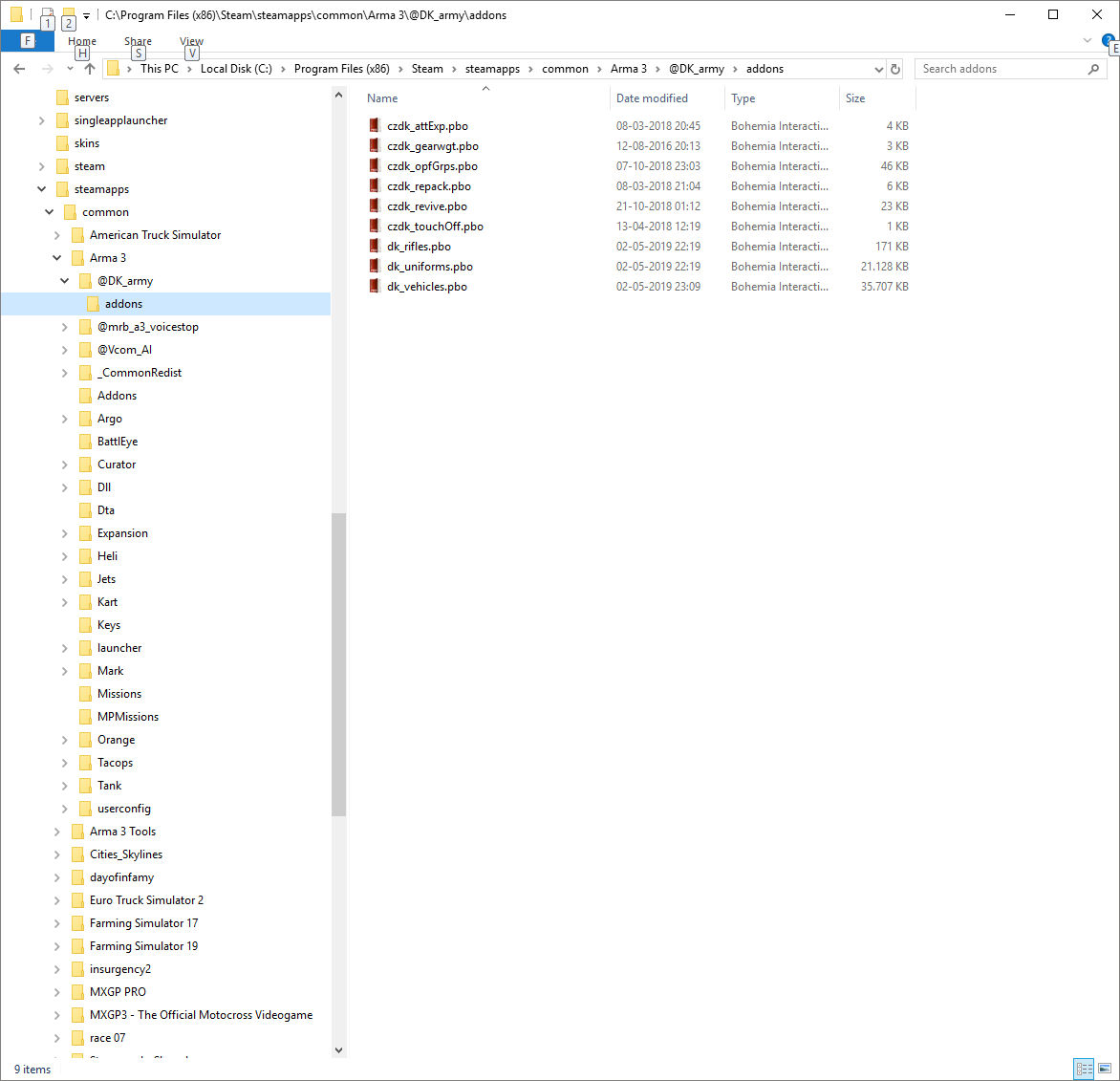Select MXGP3 - The Official Motocross Videogame folder
1120x1081 pixels.
pos(201,1015)
